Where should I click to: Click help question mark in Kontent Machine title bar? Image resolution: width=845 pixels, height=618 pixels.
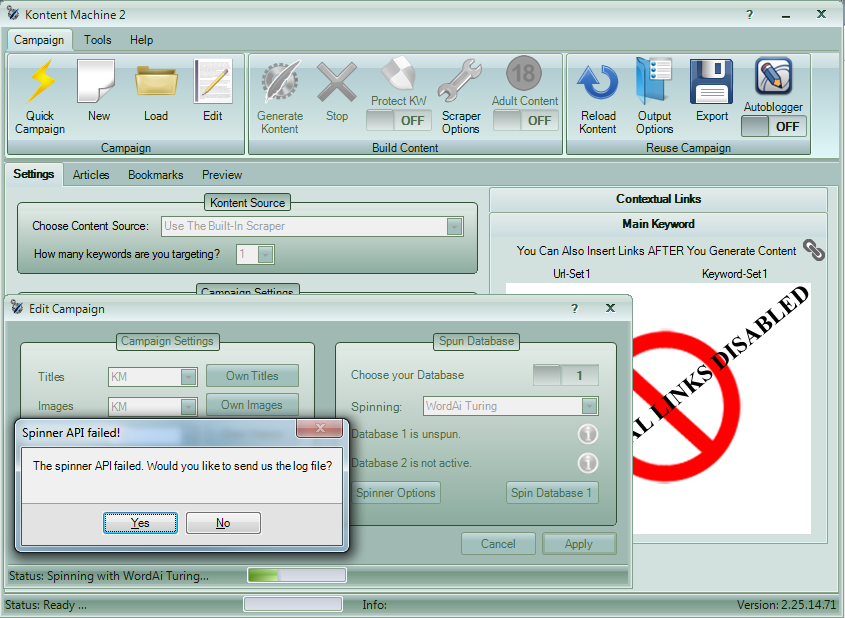click(750, 15)
